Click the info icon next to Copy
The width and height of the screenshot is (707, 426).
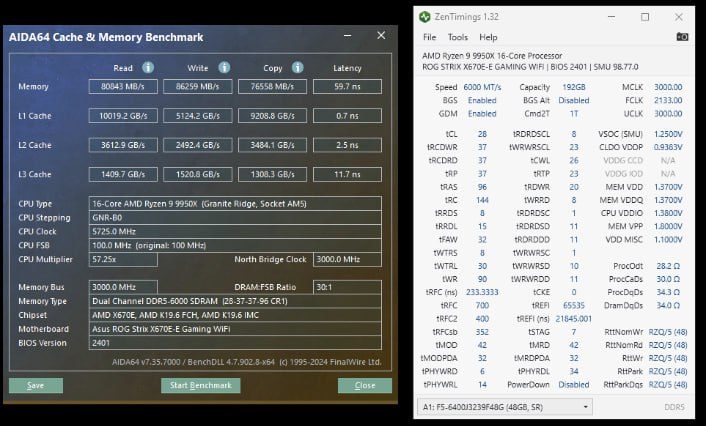[297, 68]
